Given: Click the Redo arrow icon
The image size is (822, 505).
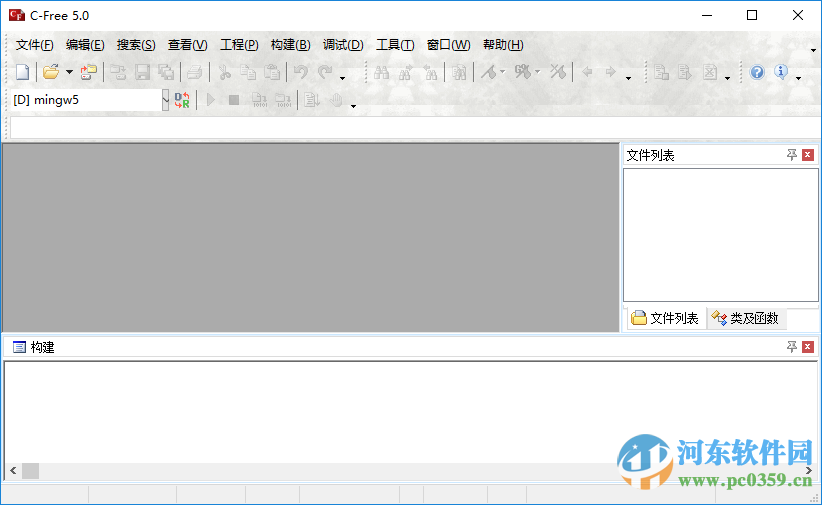Looking at the screenshot, I should coord(325,72).
